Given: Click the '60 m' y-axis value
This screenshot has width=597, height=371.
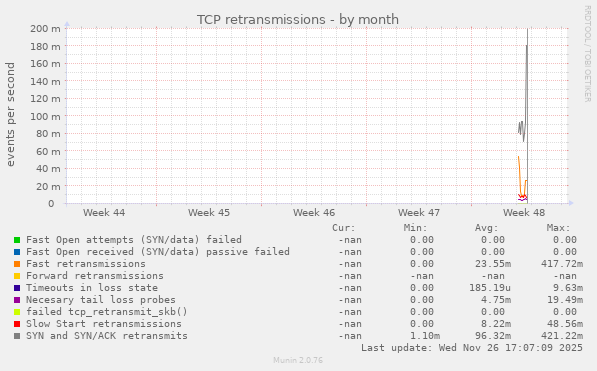Looking at the screenshot, I should pyautogui.click(x=48, y=152).
